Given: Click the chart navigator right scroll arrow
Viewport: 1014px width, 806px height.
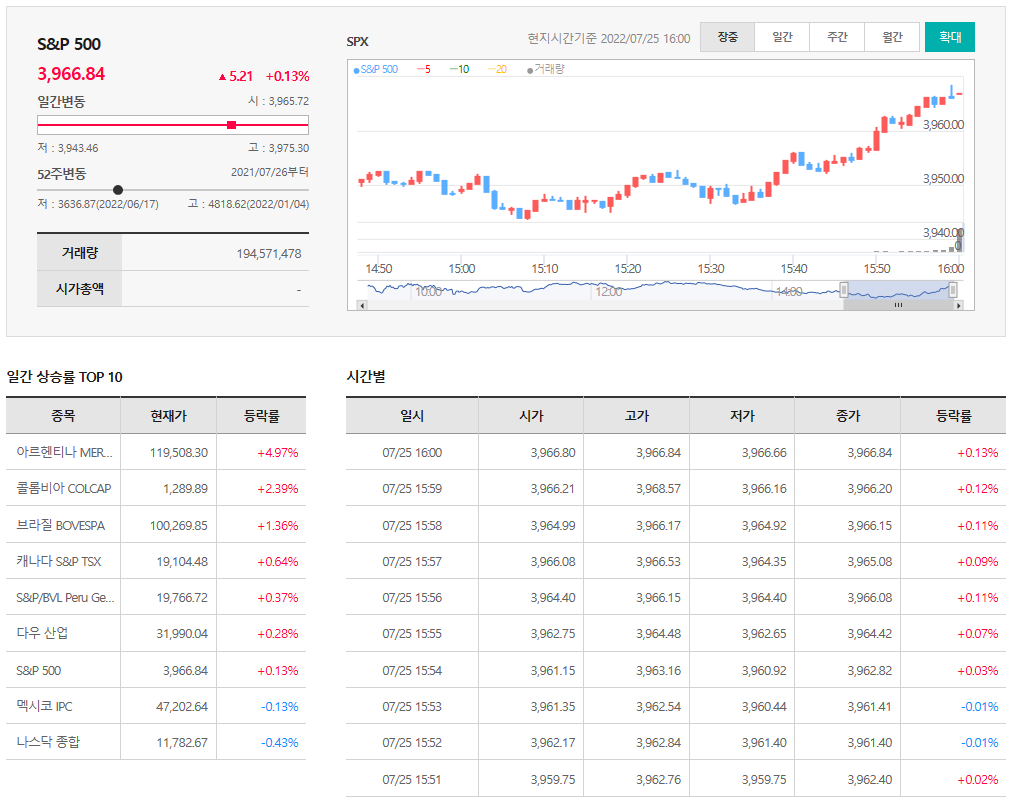Looking at the screenshot, I should tap(958, 305).
